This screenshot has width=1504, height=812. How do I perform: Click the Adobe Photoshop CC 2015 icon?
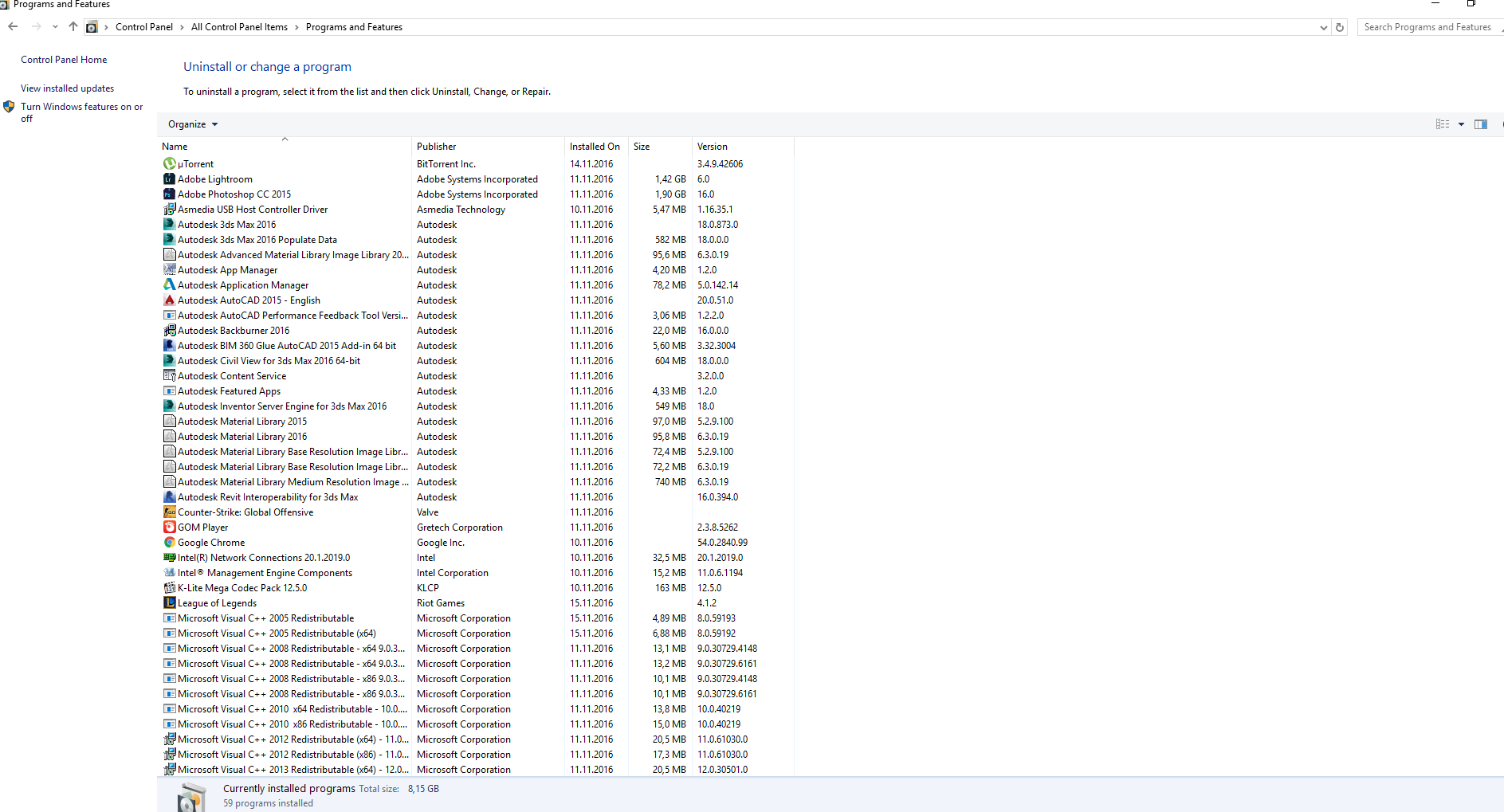(x=169, y=194)
